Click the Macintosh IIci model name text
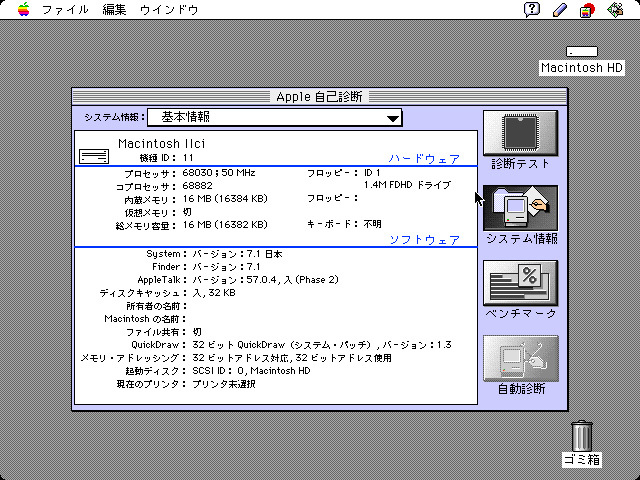 (162, 144)
